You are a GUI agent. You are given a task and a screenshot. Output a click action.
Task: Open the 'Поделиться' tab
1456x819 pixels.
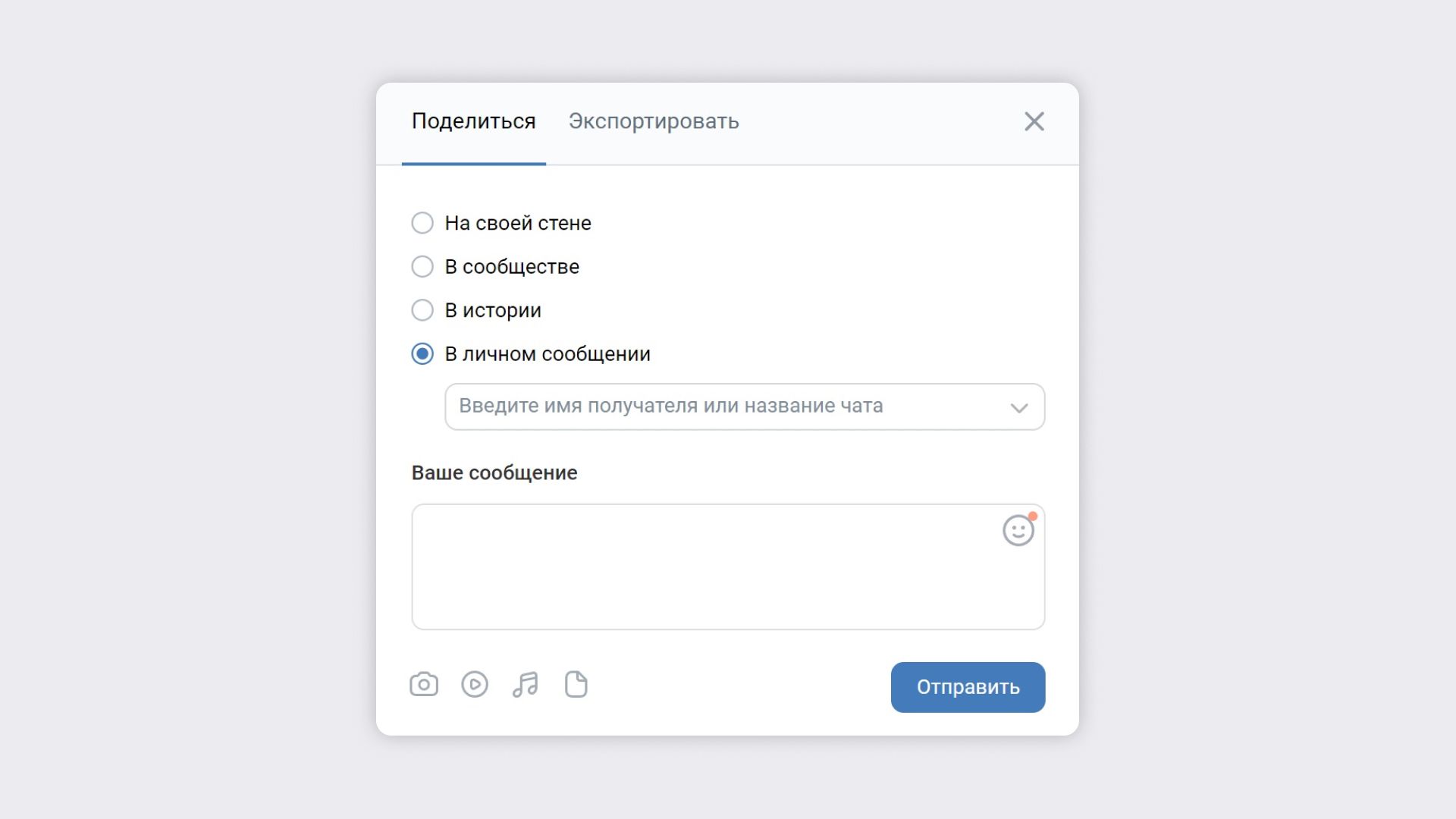[x=474, y=121]
